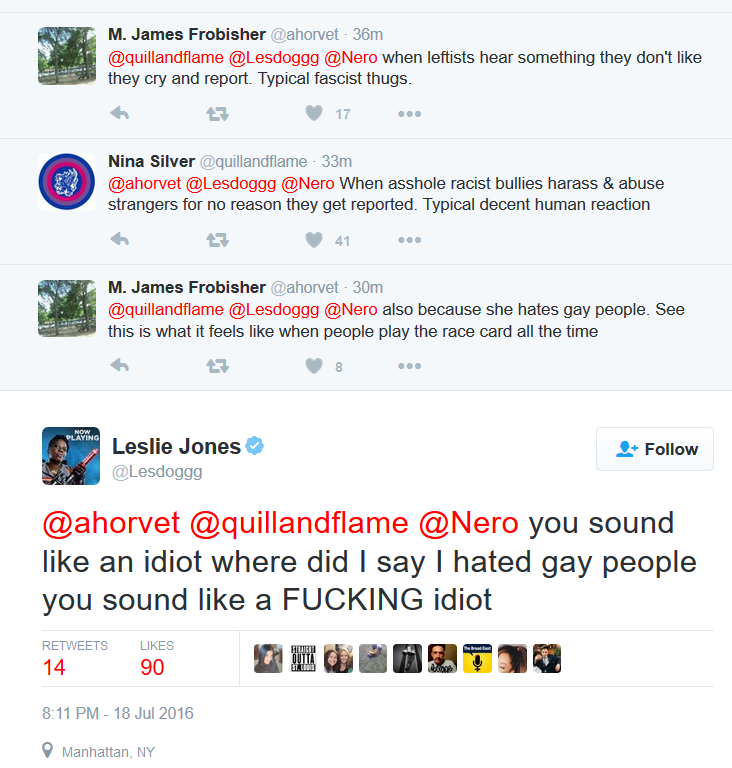732x768 pixels.
Task: View the 90 likes list
Action: [x=156, y=658]
